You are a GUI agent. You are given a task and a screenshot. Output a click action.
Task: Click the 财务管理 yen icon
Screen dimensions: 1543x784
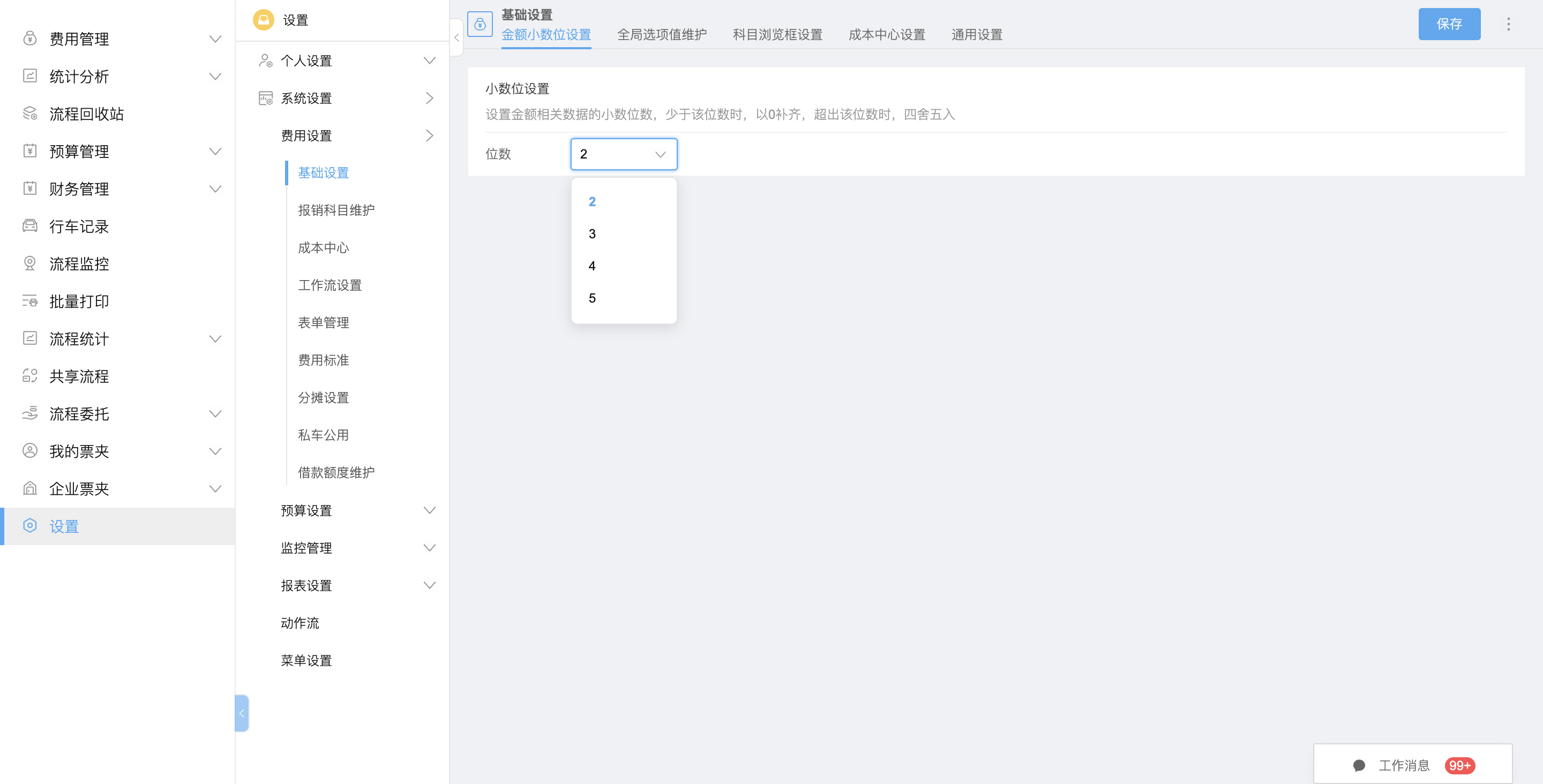tap(30, 189)
